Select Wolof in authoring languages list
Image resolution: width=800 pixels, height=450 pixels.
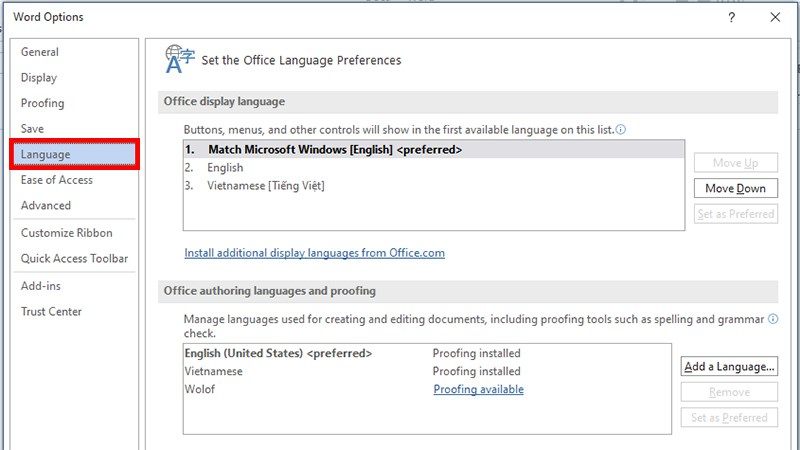(x=427, y=389)
